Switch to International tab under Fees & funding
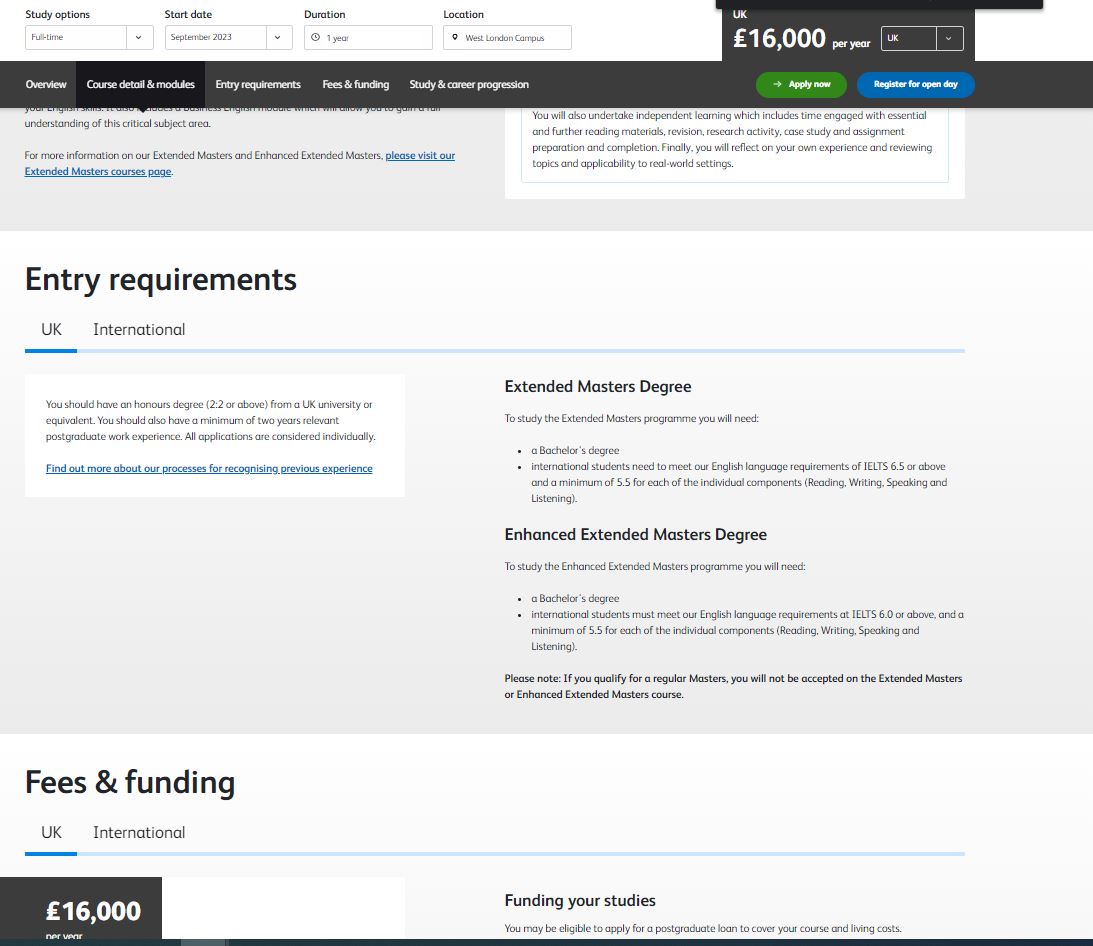Viewport: 1093px width, 946px height. click(139, 833)
